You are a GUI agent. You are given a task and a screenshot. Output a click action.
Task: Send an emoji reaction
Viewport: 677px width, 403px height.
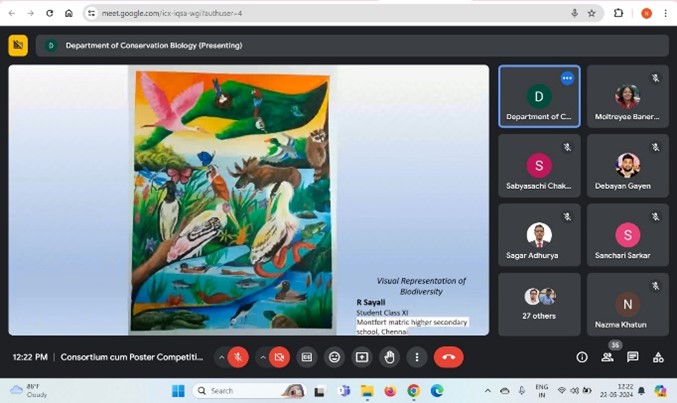[334, 357]
